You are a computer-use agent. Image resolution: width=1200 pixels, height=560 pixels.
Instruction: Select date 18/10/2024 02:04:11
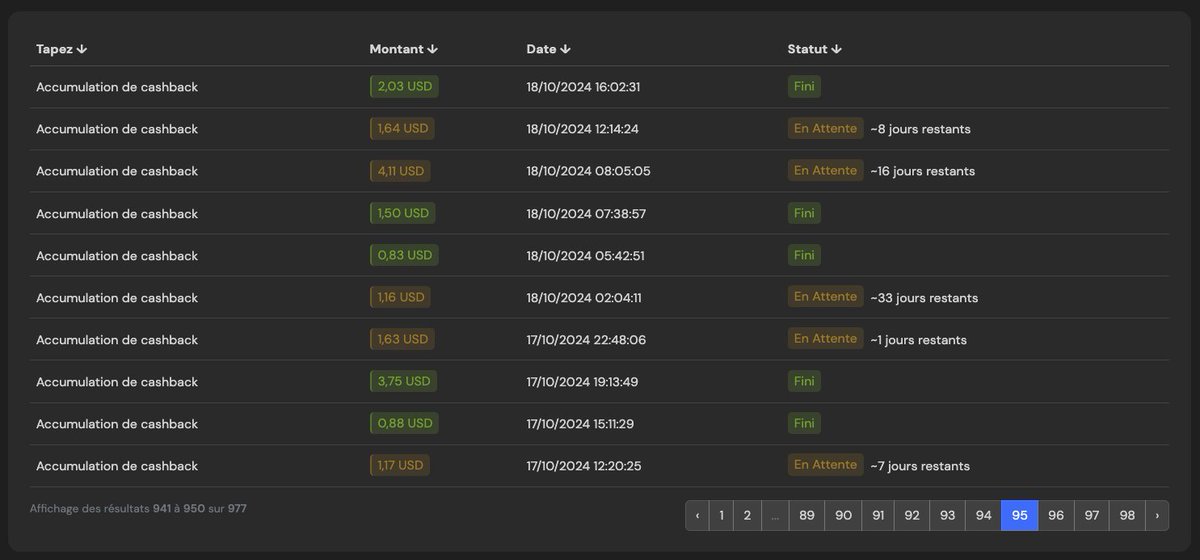click(x=584, y=297)
